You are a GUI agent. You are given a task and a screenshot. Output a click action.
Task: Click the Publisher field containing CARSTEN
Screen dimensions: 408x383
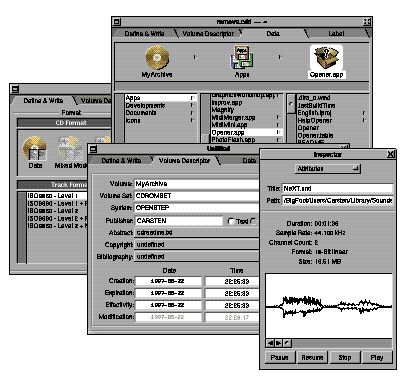[x=178, y=221]
